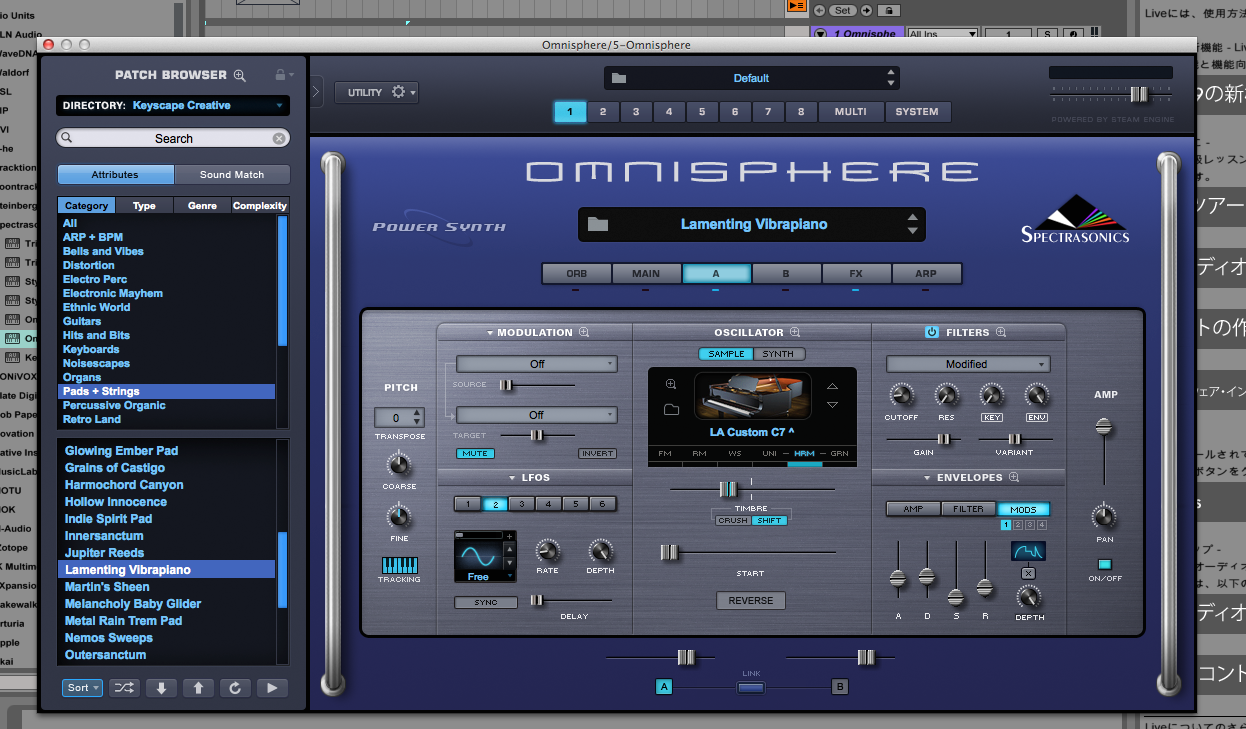Toggle the modulation Mute button
Screen dimensions: 1246x729
coord(476,453)
